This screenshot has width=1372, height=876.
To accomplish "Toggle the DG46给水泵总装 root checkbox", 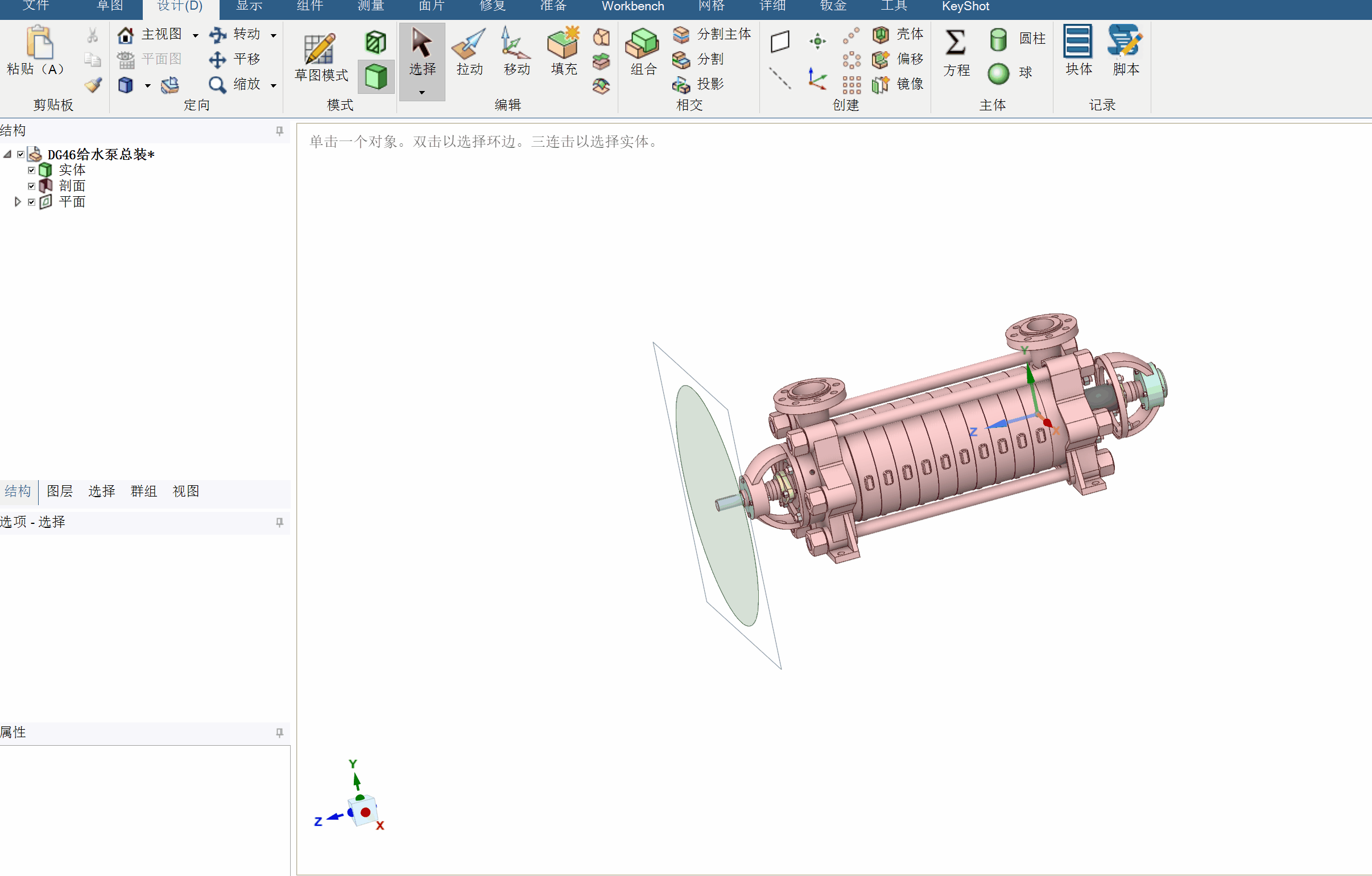I will click(20, 154).
